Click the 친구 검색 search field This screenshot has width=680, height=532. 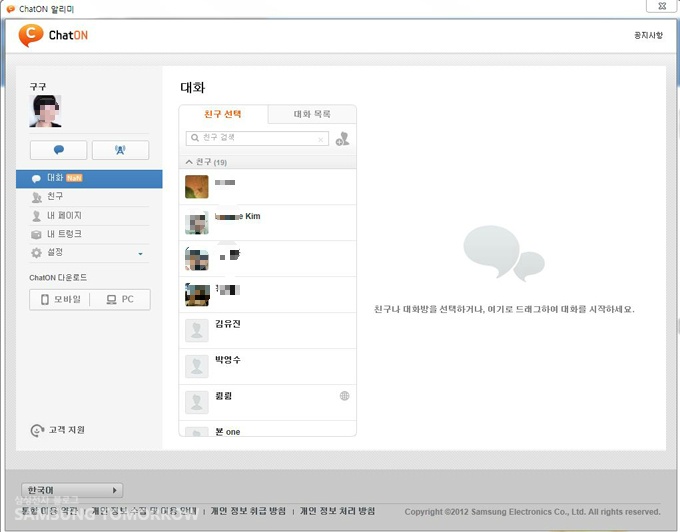257,138
